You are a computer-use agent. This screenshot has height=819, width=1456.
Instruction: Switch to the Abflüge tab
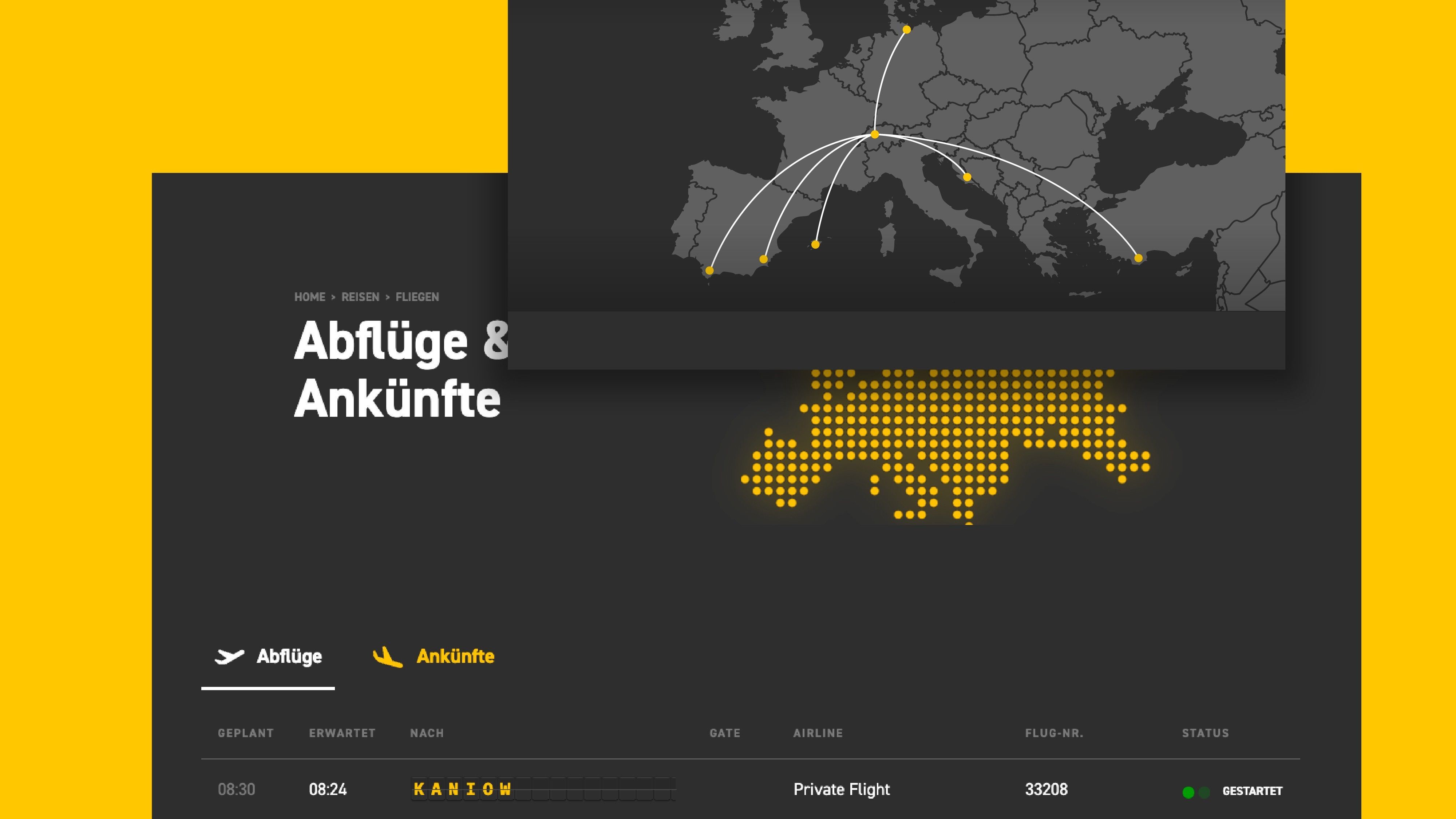tap(289, 657)
